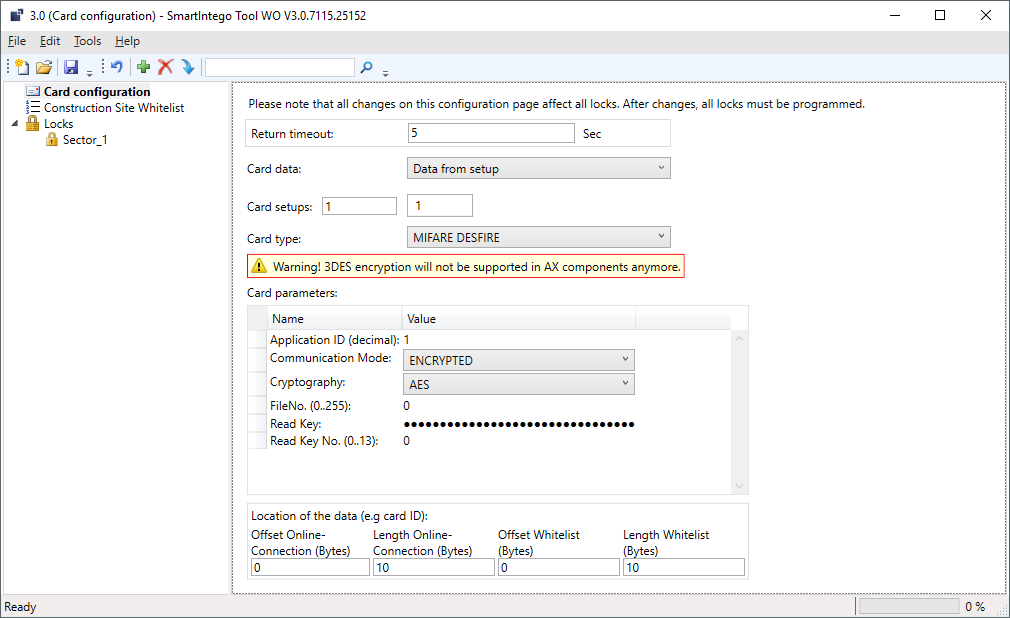Click the Read Key masked value
This screenshot has width=1010, height=618.
(x=519, y=424)
